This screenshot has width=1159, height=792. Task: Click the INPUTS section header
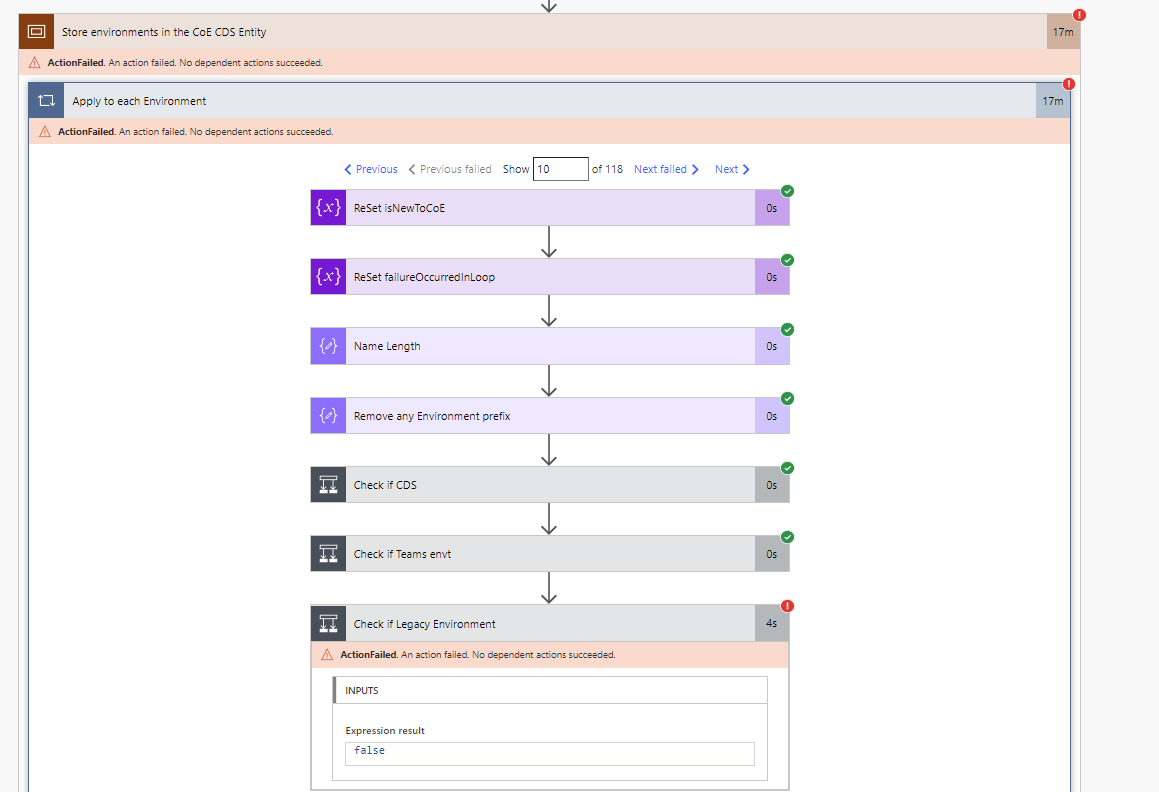pos(550,690)
